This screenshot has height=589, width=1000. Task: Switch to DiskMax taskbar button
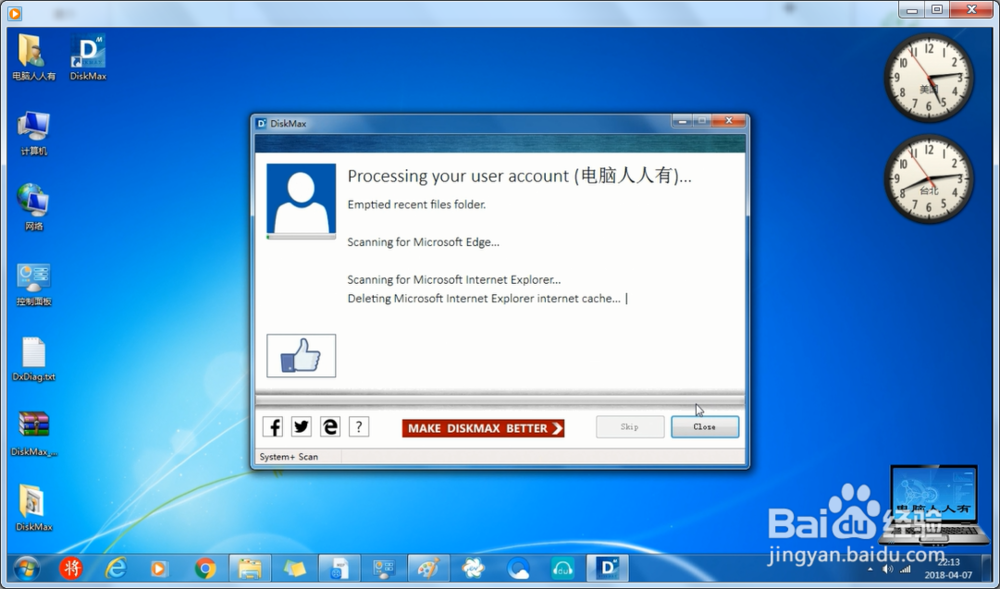[608, 568]
